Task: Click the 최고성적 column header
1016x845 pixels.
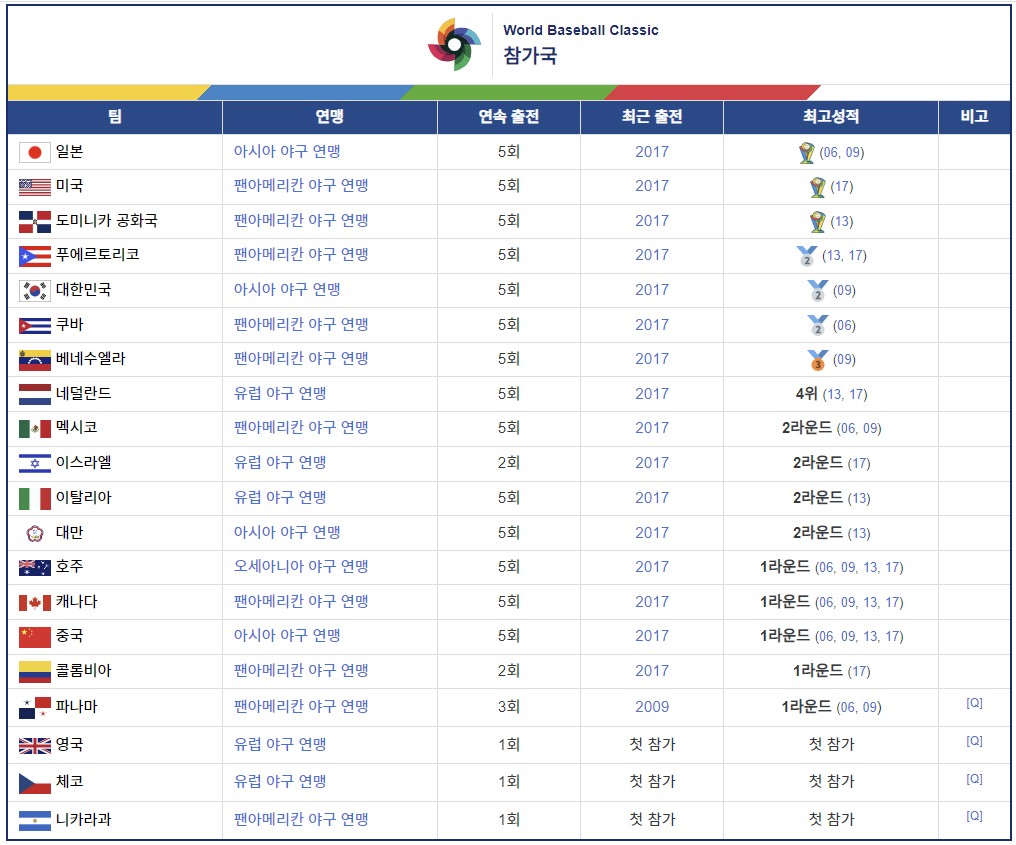Action: 831,117
